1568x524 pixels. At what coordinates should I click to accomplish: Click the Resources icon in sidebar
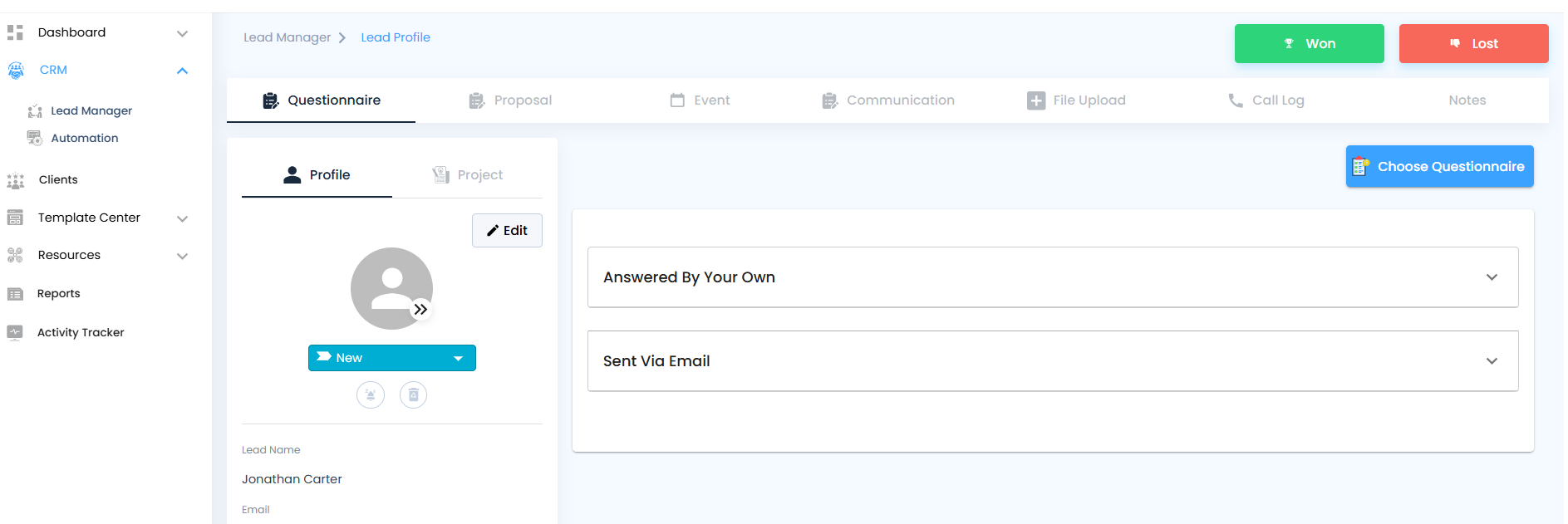(x=15, y=255)
